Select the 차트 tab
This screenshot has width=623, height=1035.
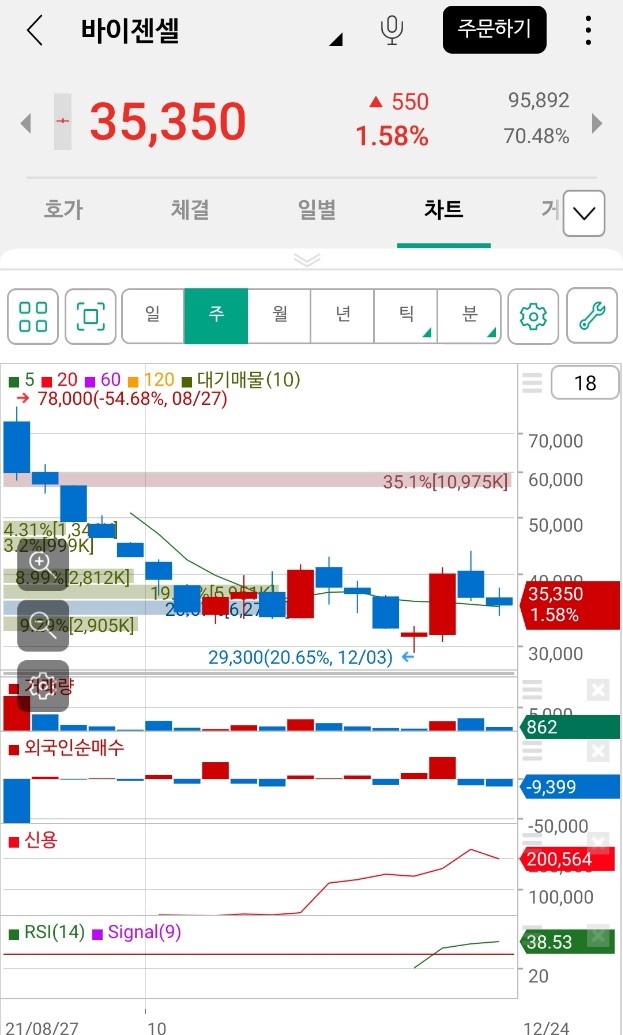(x=443, y=210)
